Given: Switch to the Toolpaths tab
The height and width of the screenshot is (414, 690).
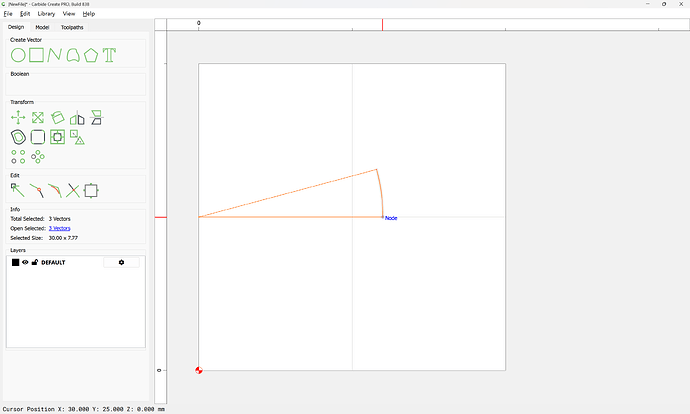Looking at the screenshot, I should [x=73, y=27].
